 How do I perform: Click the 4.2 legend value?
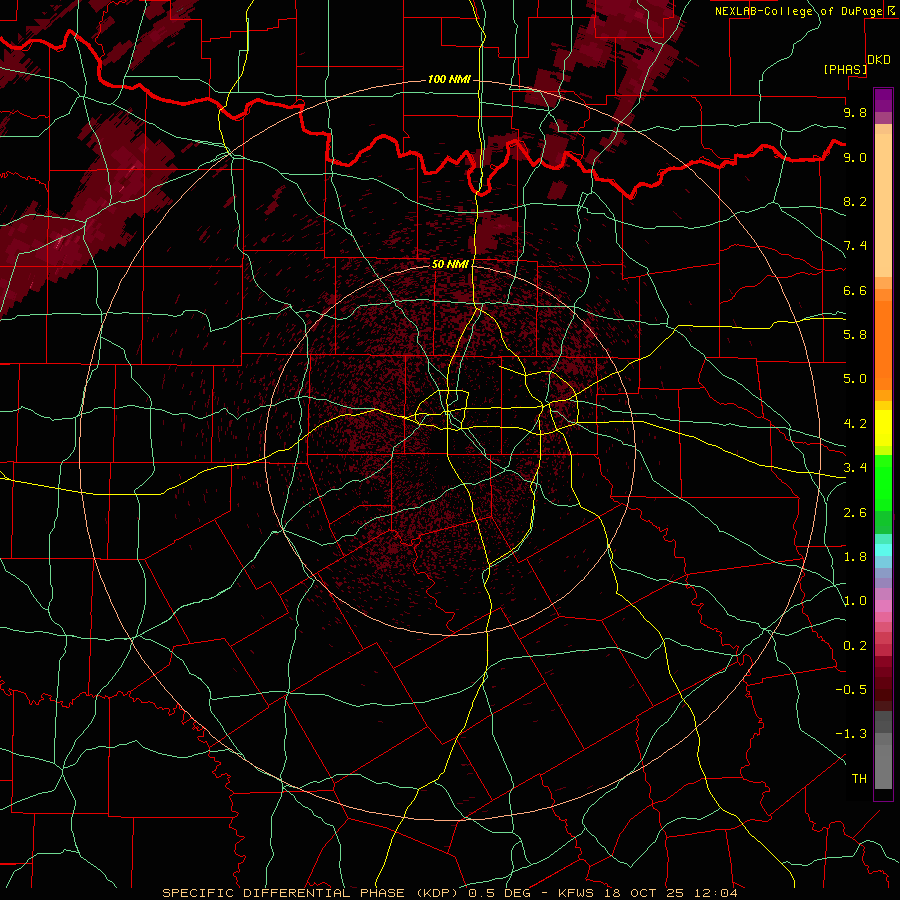855,424
